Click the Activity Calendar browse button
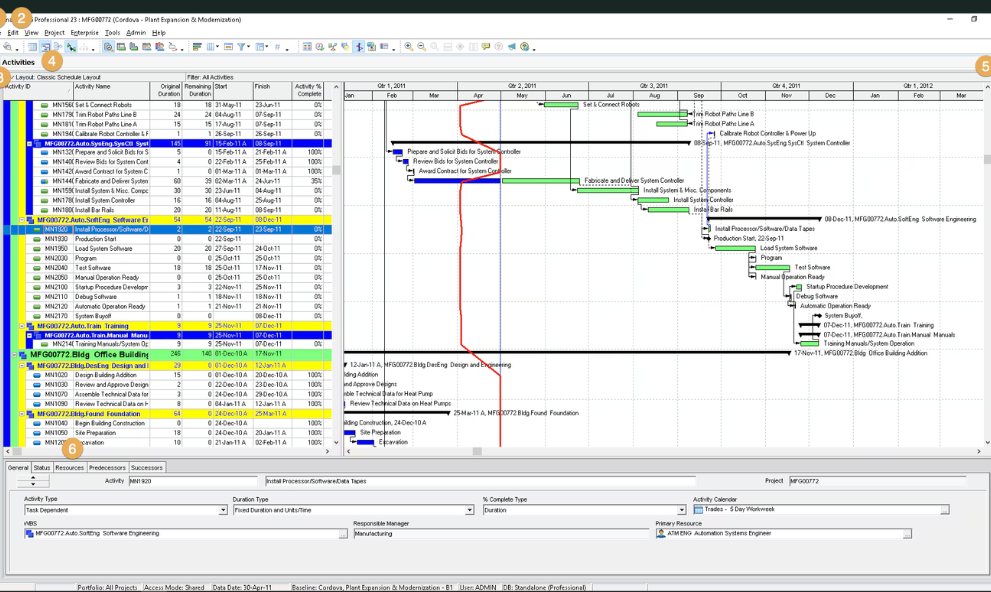Viewport: 991px width, 592px height. [944, 510]
